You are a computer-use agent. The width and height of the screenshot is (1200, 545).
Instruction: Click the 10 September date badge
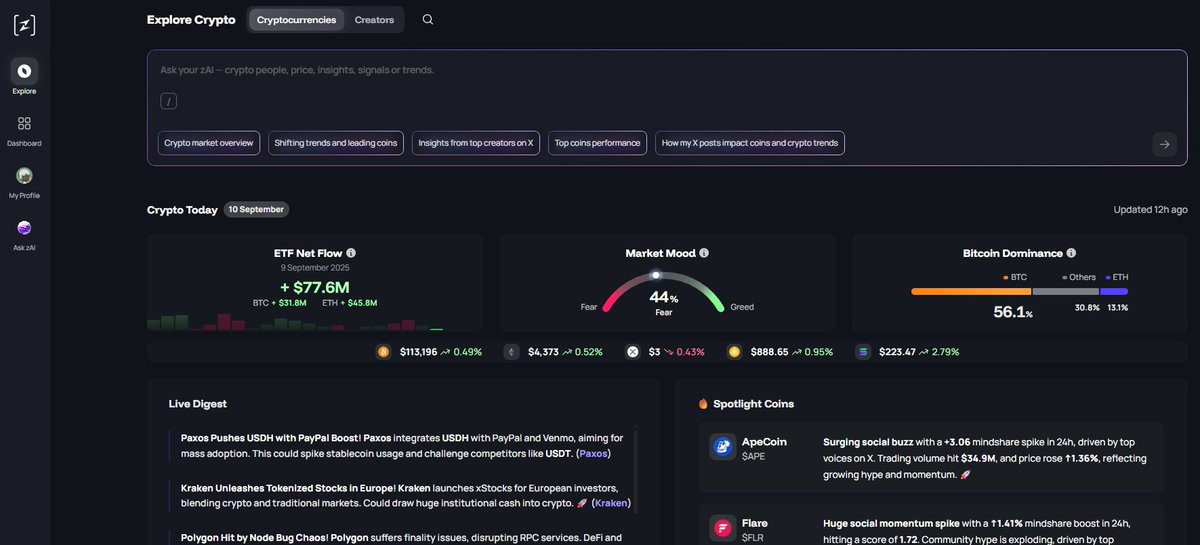[x=257, y=210]
